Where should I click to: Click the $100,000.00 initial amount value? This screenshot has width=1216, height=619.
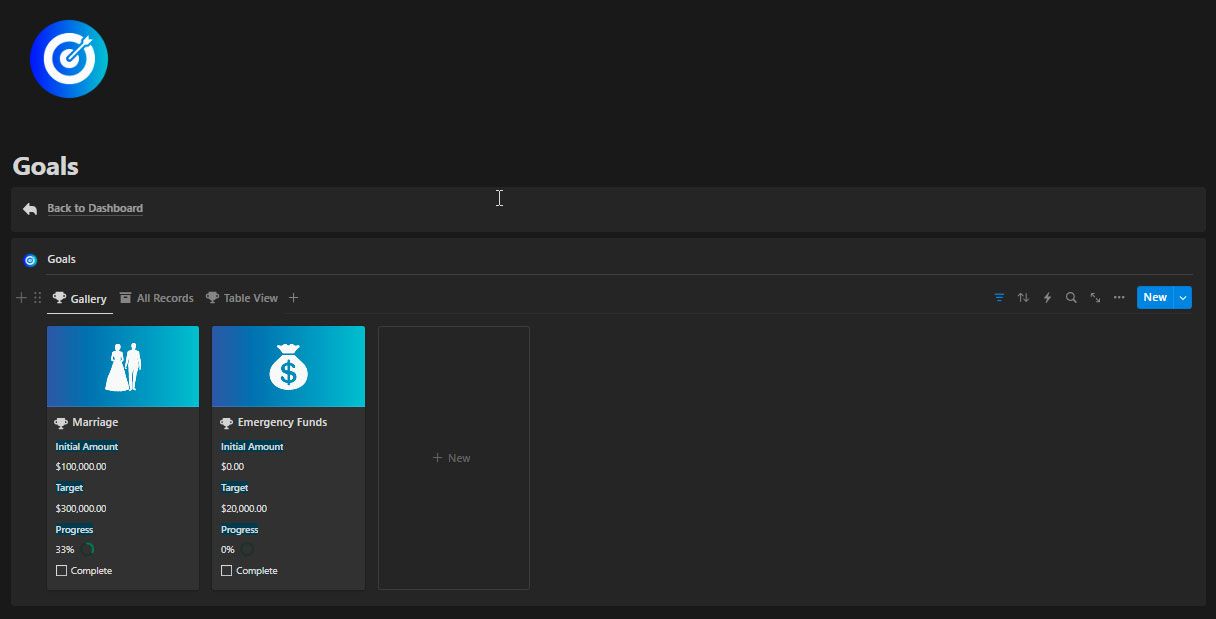tap(81, 467)
